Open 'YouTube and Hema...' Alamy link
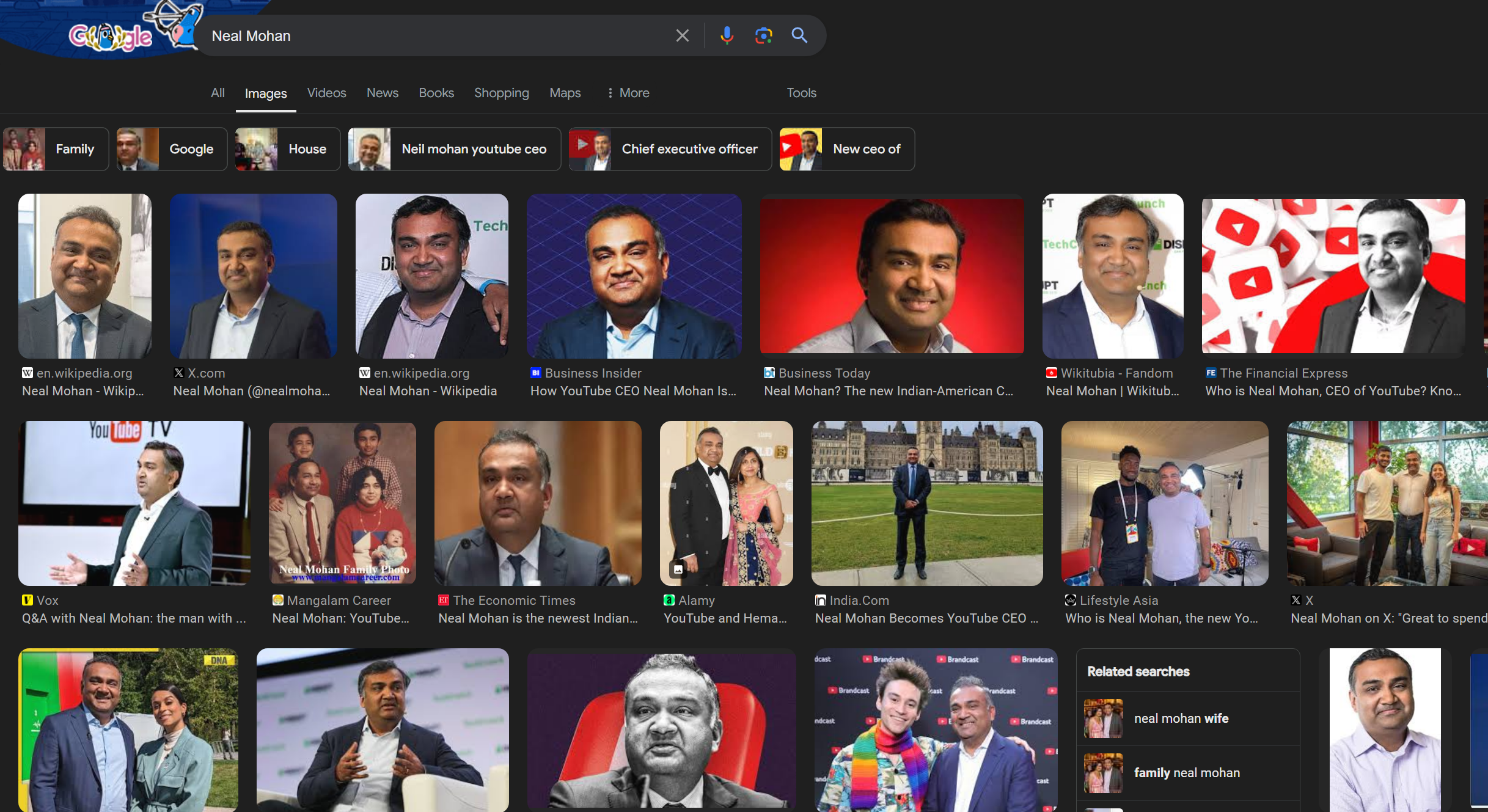The width and height of the screenshot is (1488, 812). coord(725,618)
